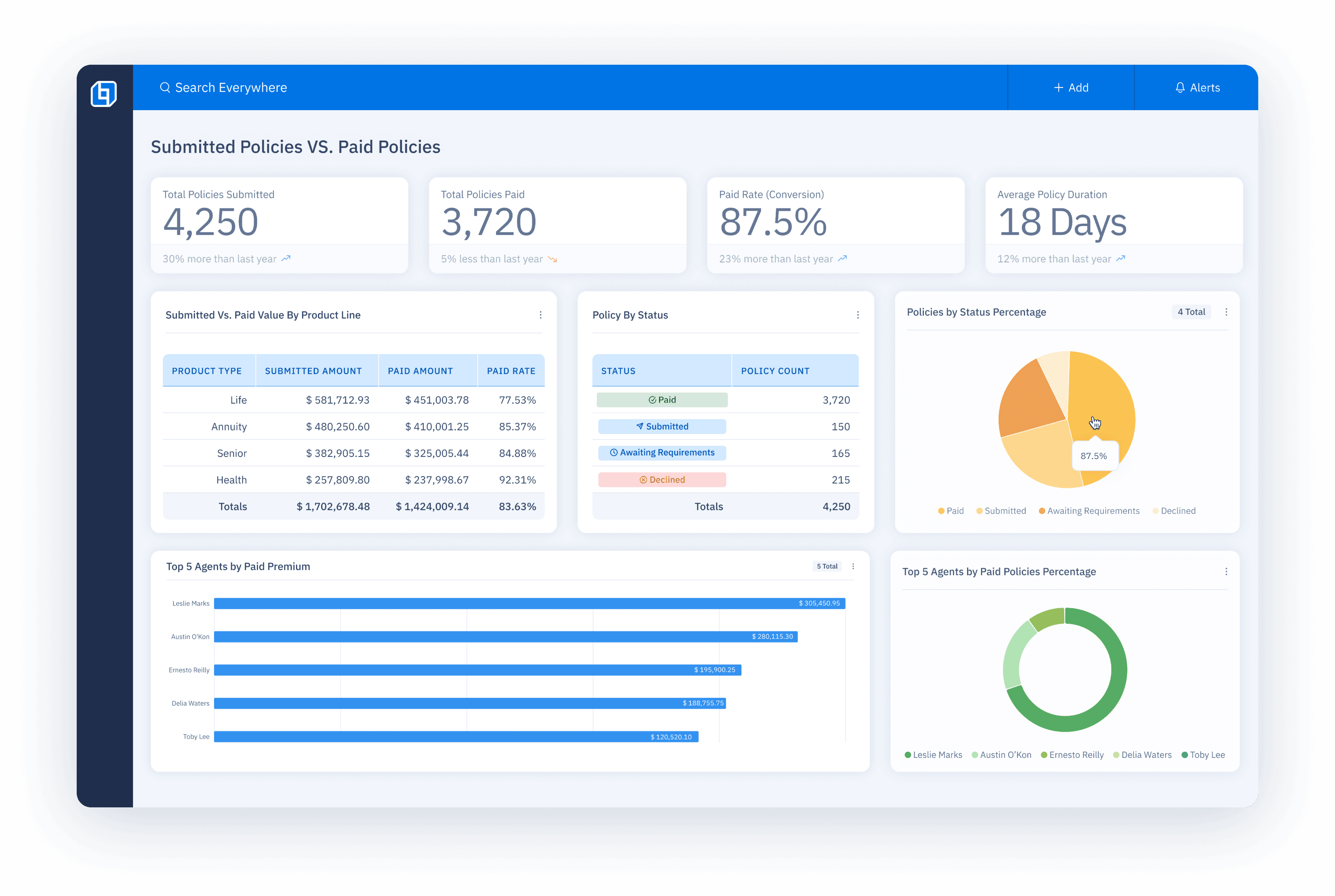Viewport: 1335px width, 896px height.
Task: Click the Paid status checkmark icon
Action: tap(652, 399)
